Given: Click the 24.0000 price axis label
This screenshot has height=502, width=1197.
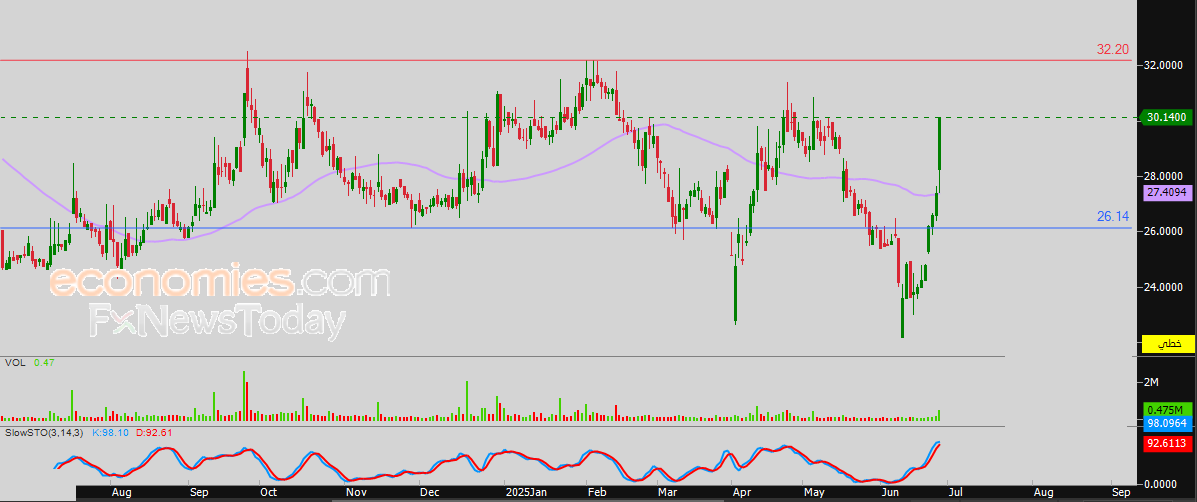Looking at the screenshot, I should coord(1165,287).
